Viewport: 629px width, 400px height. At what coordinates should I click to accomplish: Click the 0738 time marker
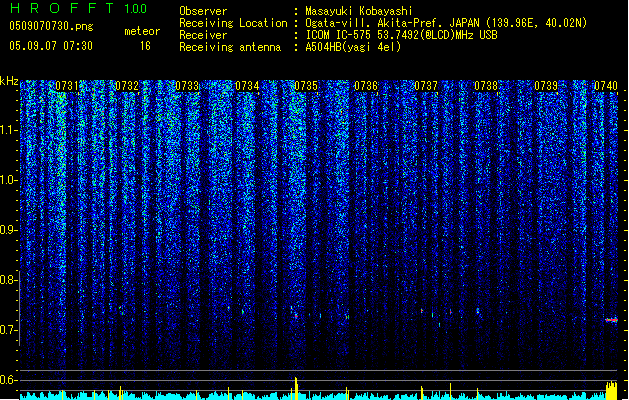[486, 86]
